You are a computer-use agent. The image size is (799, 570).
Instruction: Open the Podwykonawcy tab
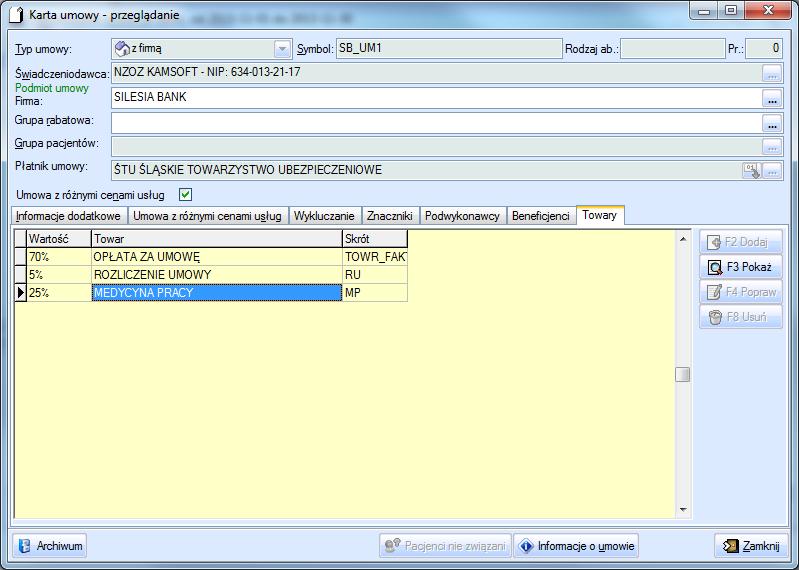pos(462,216)
